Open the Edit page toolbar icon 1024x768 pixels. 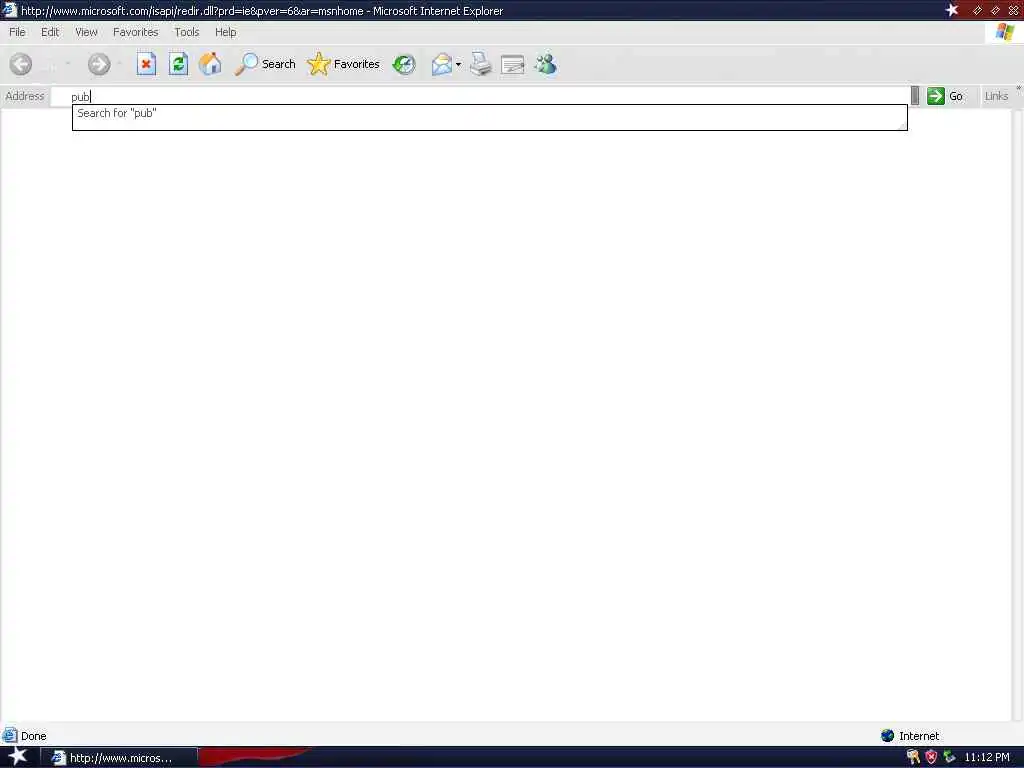513,64
